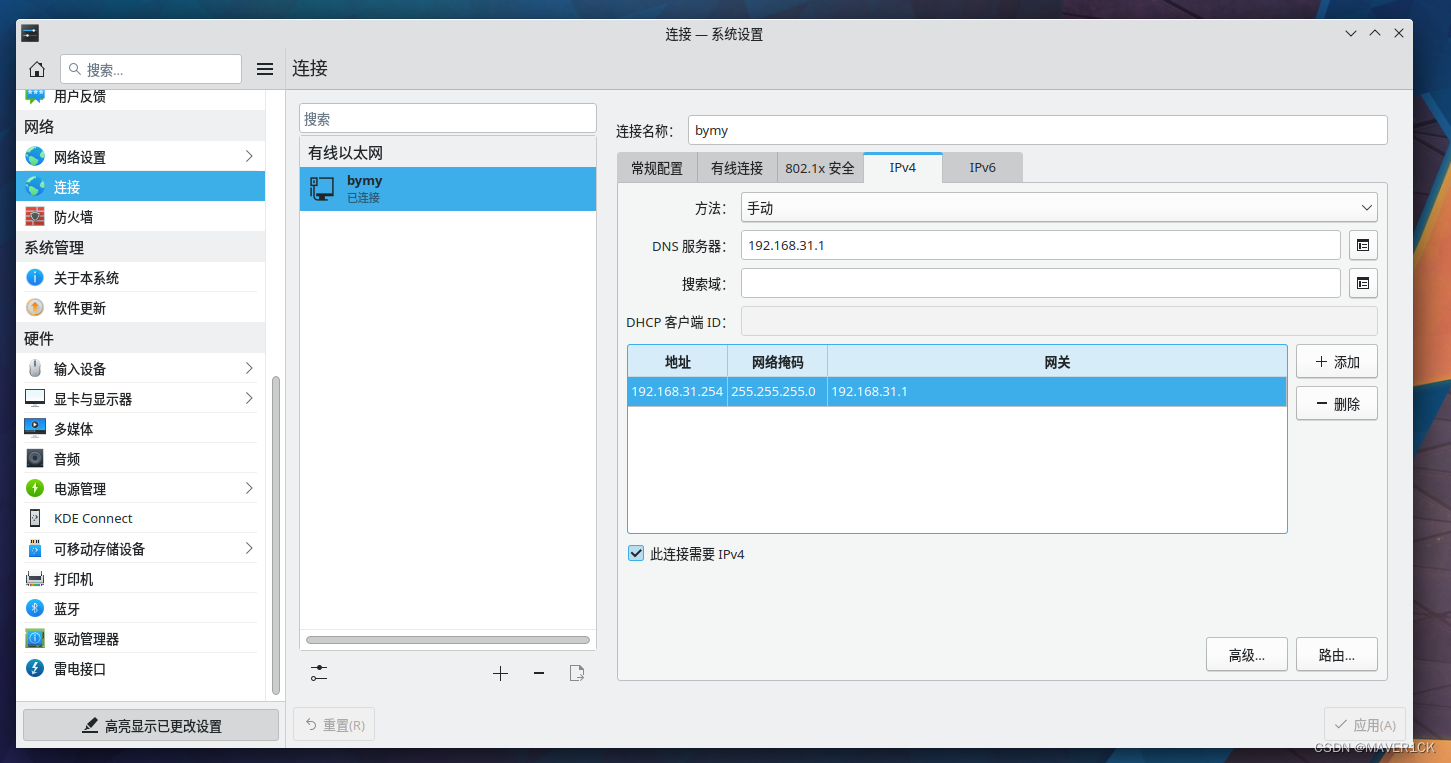Expand the 输入设备 chevron
This screenshot has height=763, width=1451.
(249, 369)
